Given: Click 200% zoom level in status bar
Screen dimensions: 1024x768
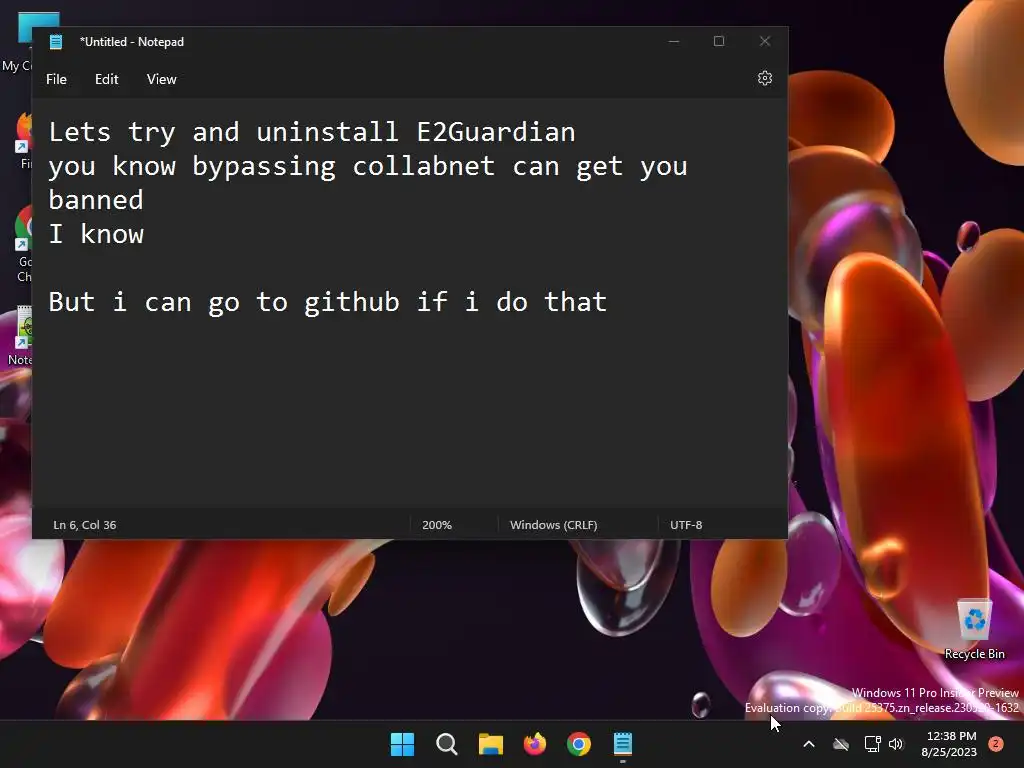Looking at the screenshot, I should (437, 525).
